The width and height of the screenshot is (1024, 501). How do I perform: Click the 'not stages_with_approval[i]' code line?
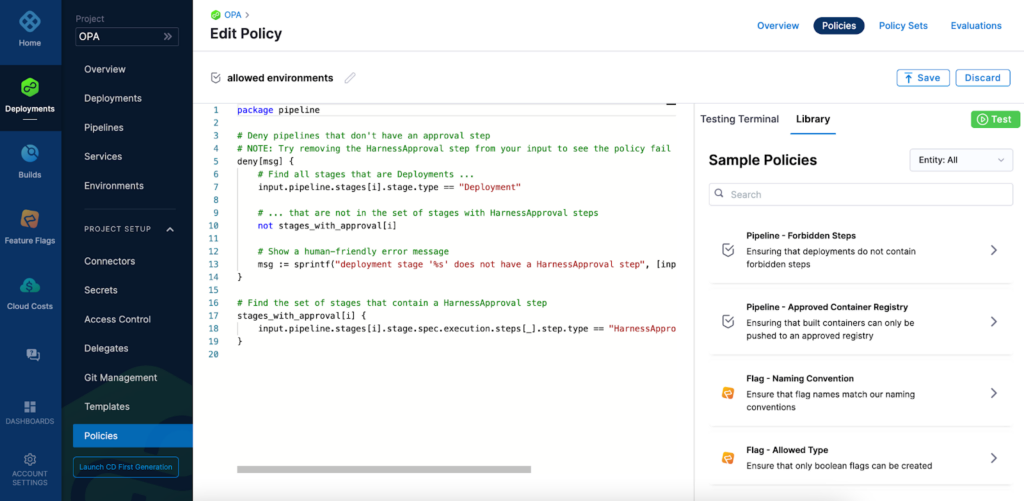pyautogui.click(x=327, y=225)
